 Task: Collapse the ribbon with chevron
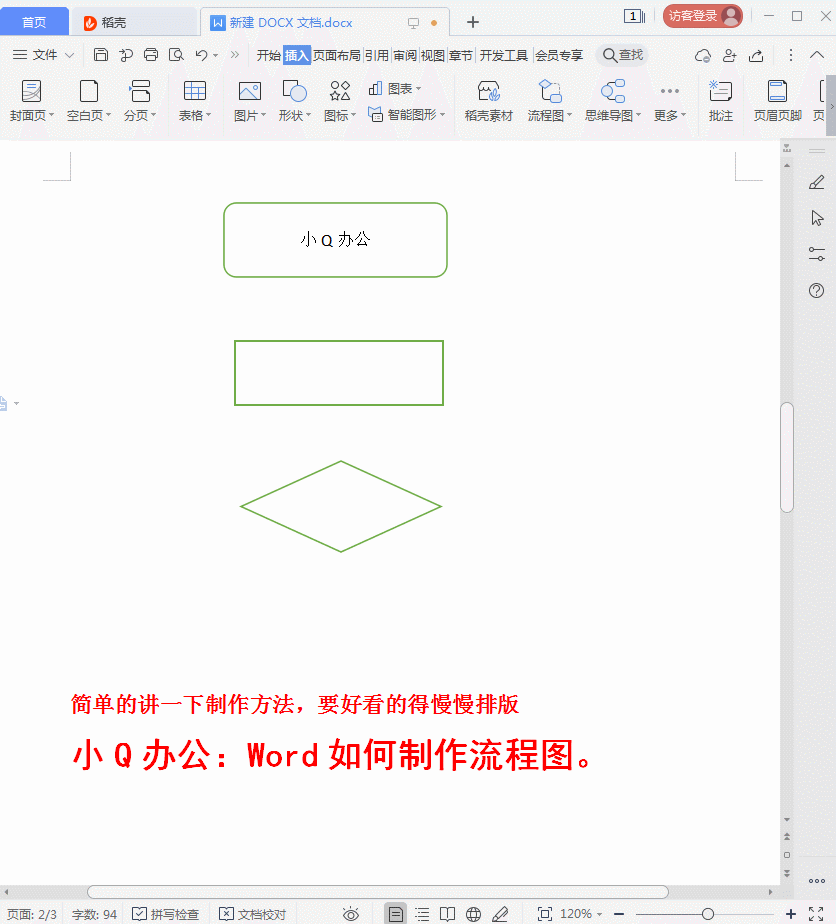(817, 55)
